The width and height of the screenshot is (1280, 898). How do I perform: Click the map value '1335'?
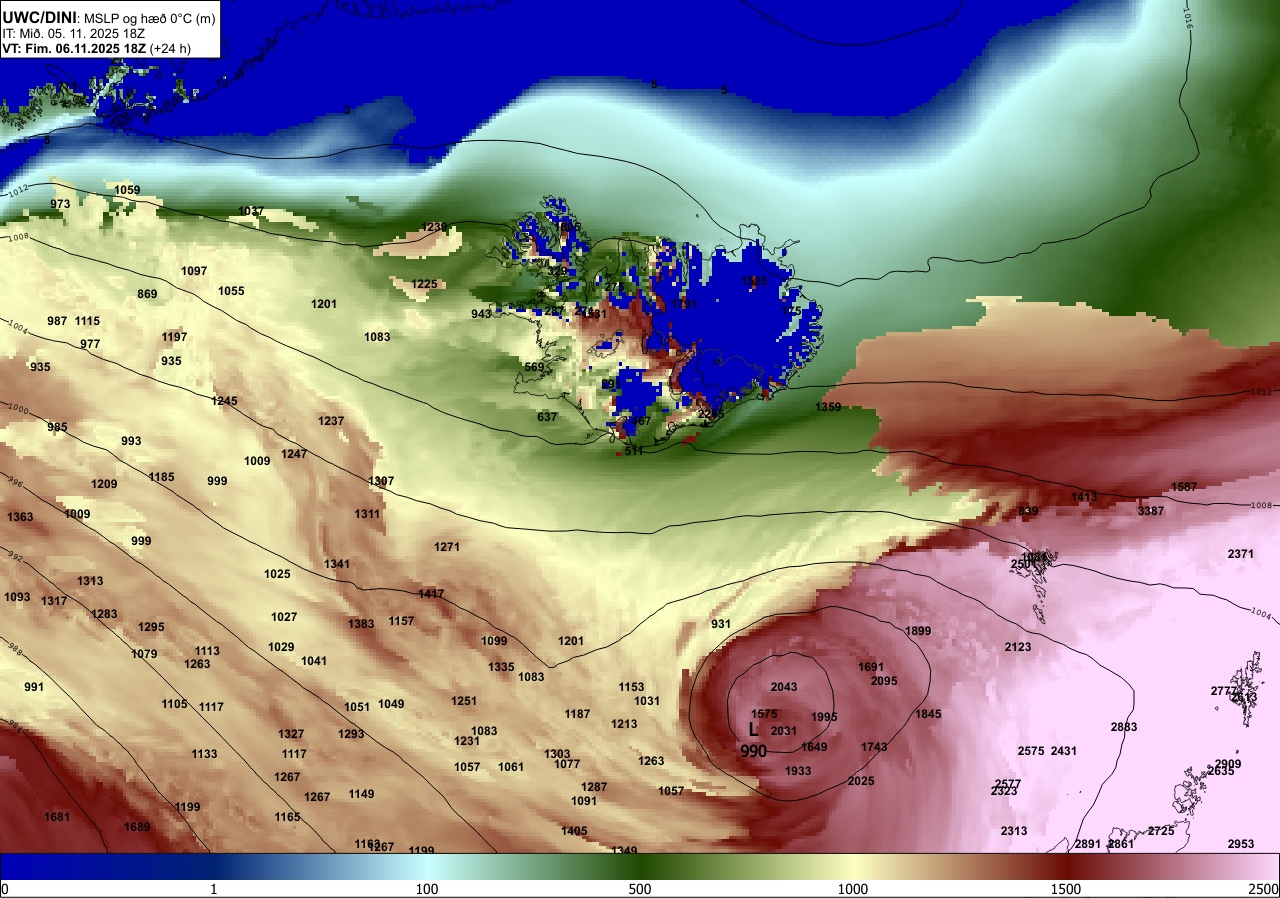501,667
